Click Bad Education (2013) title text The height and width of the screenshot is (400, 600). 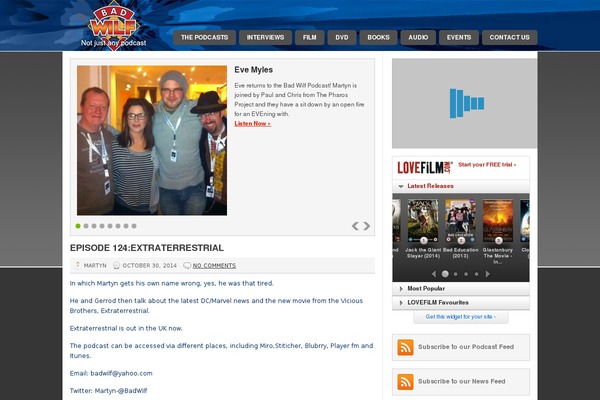(x=460, y=253)
